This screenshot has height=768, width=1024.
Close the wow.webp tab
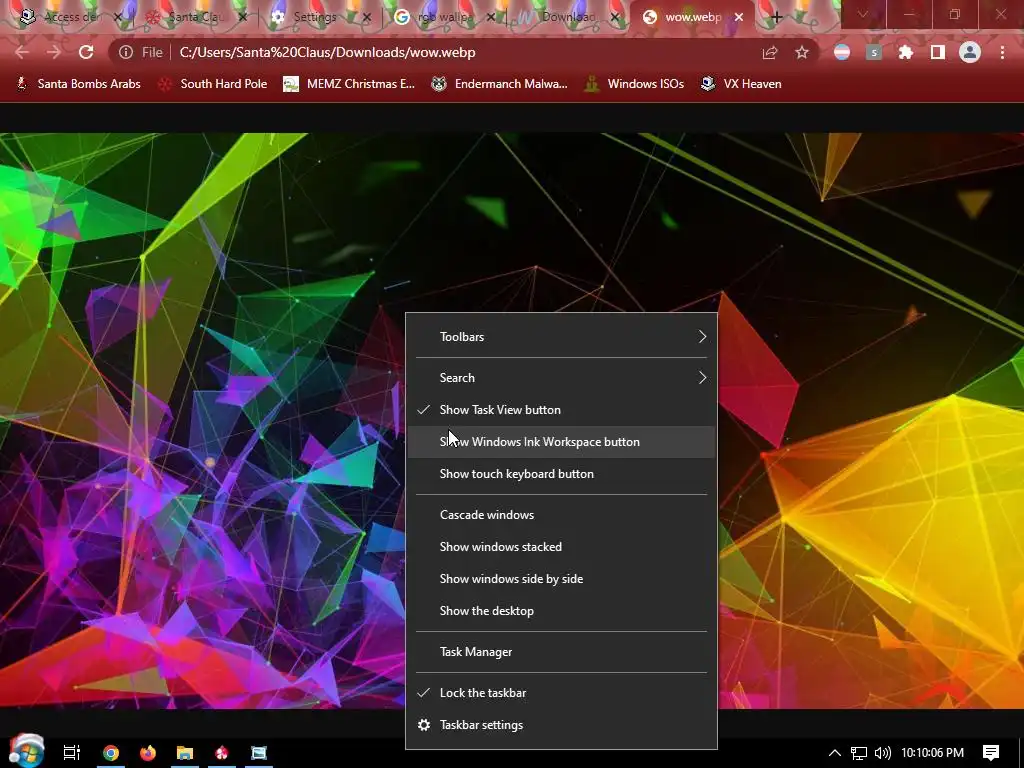tap(739, 18)
